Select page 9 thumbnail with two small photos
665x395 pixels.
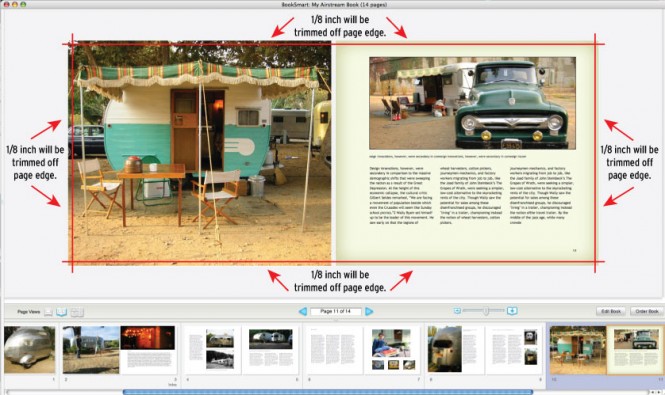[514, 350]
